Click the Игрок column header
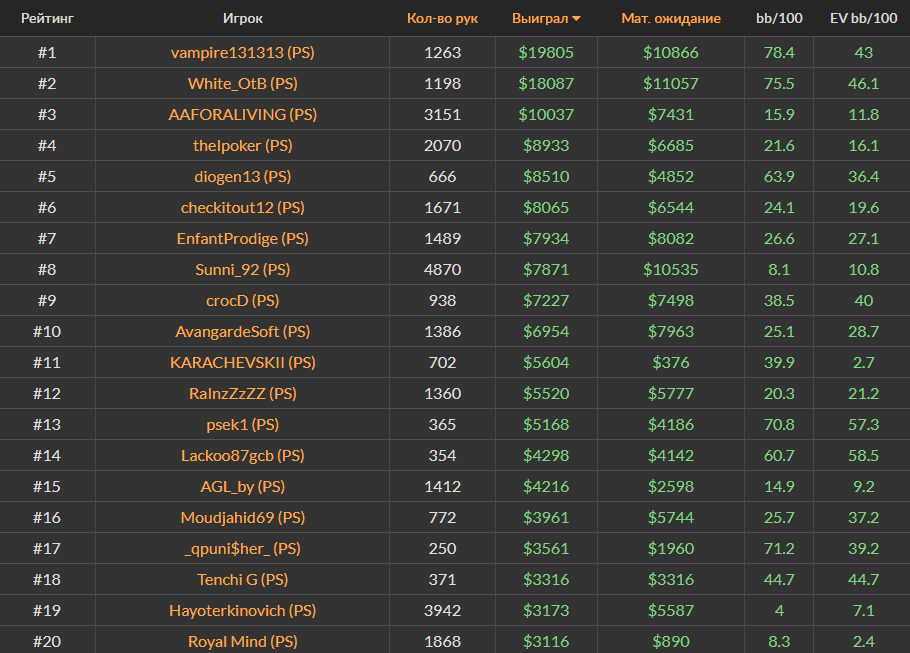 pos(243,18)
